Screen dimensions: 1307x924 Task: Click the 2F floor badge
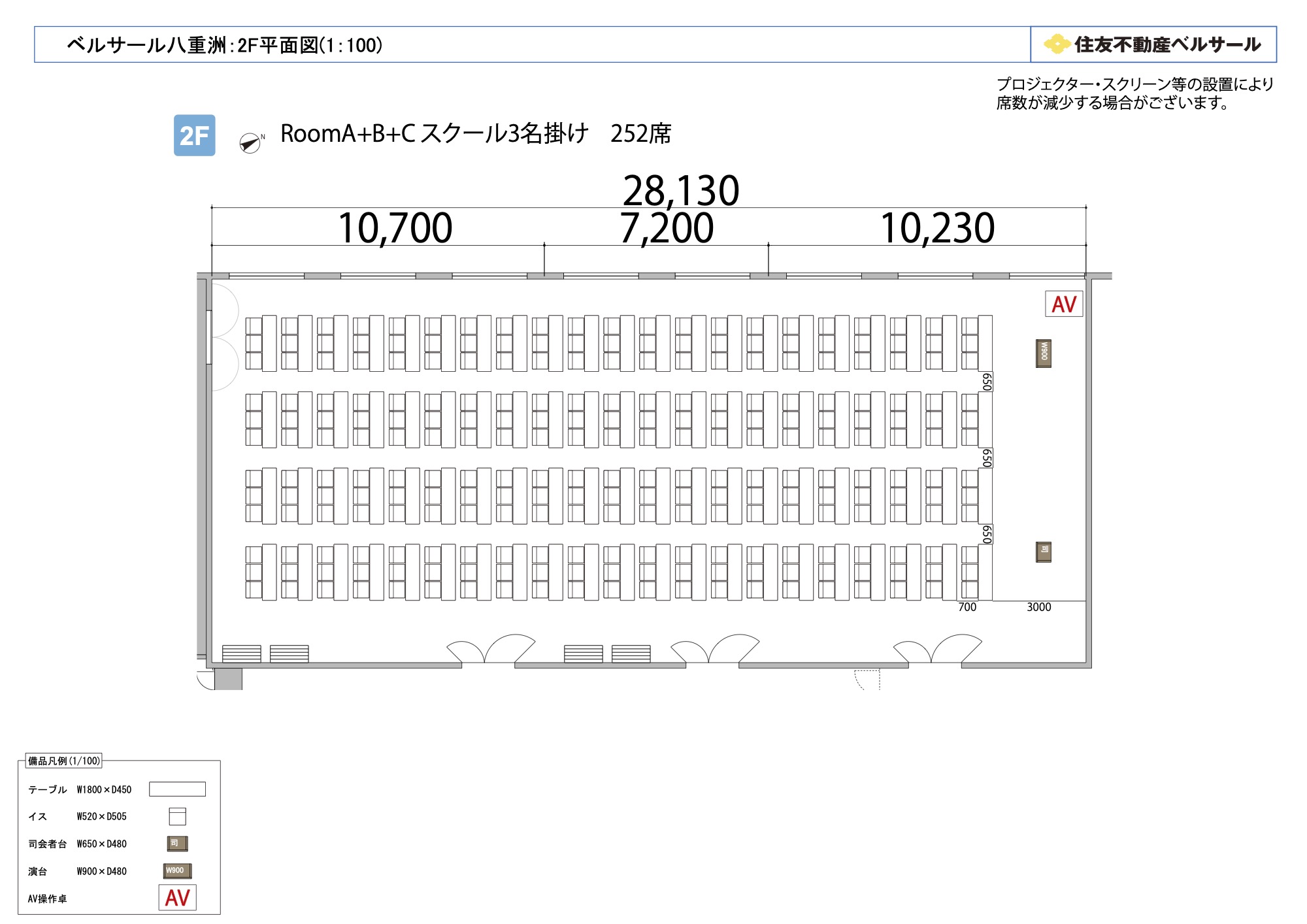(x=194, y=135)
